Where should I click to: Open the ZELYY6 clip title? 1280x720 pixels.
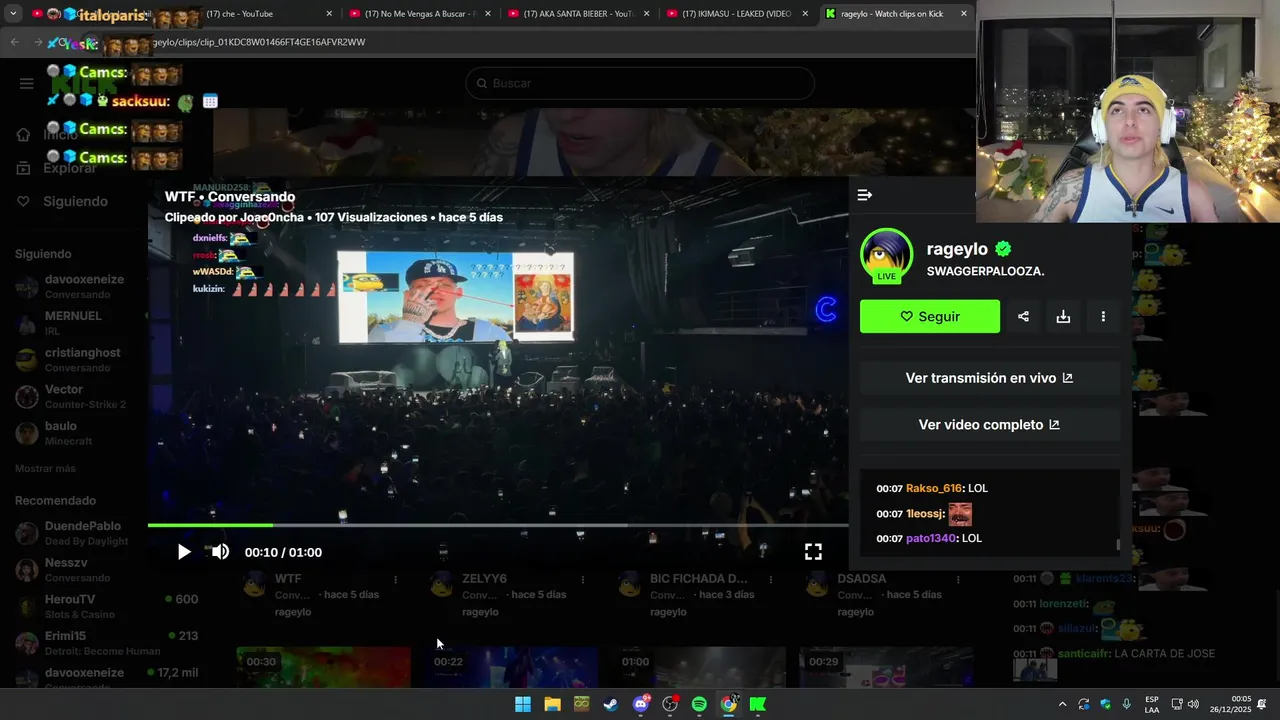484,579
